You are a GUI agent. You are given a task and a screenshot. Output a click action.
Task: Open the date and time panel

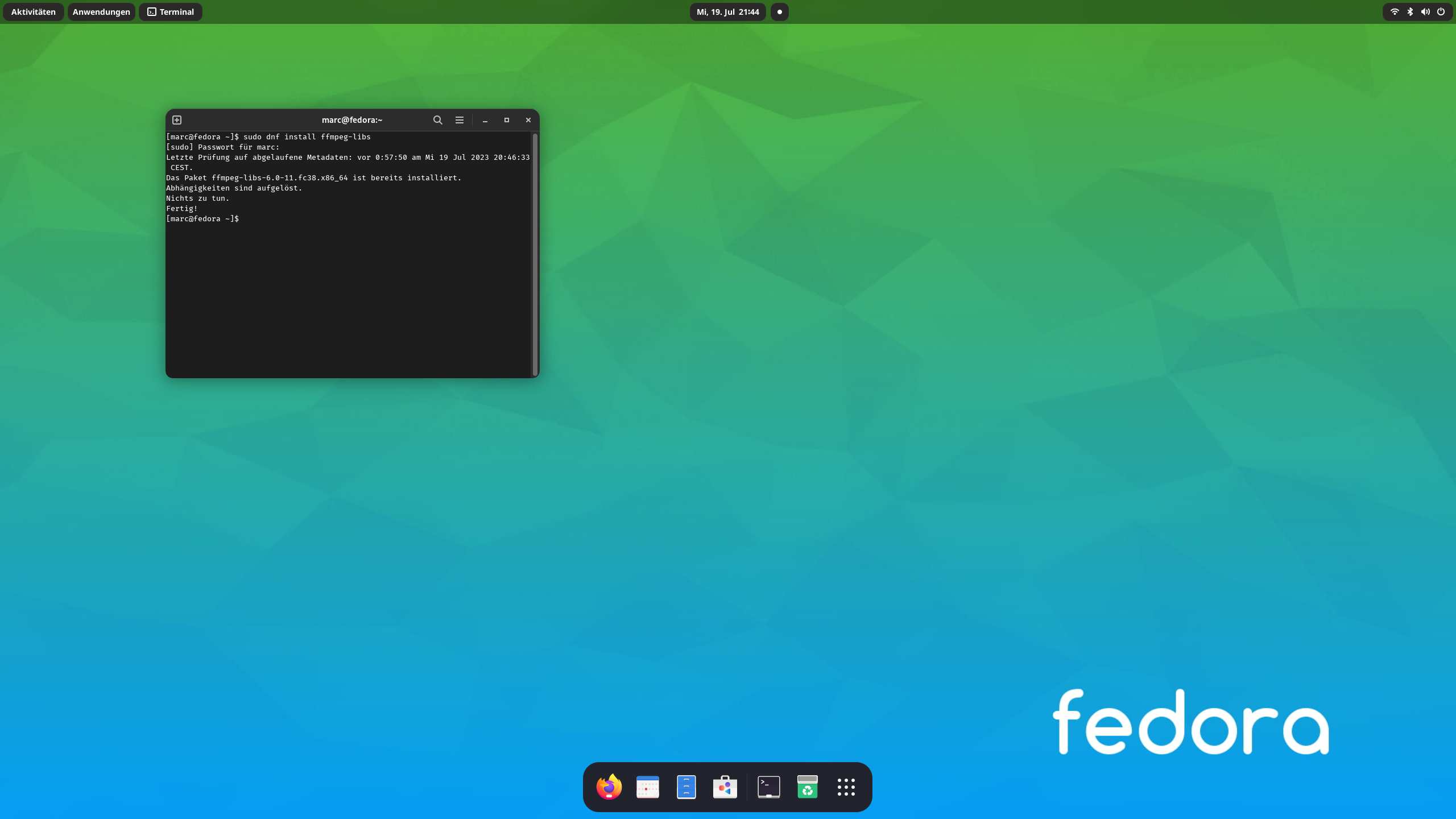(728, 12)
